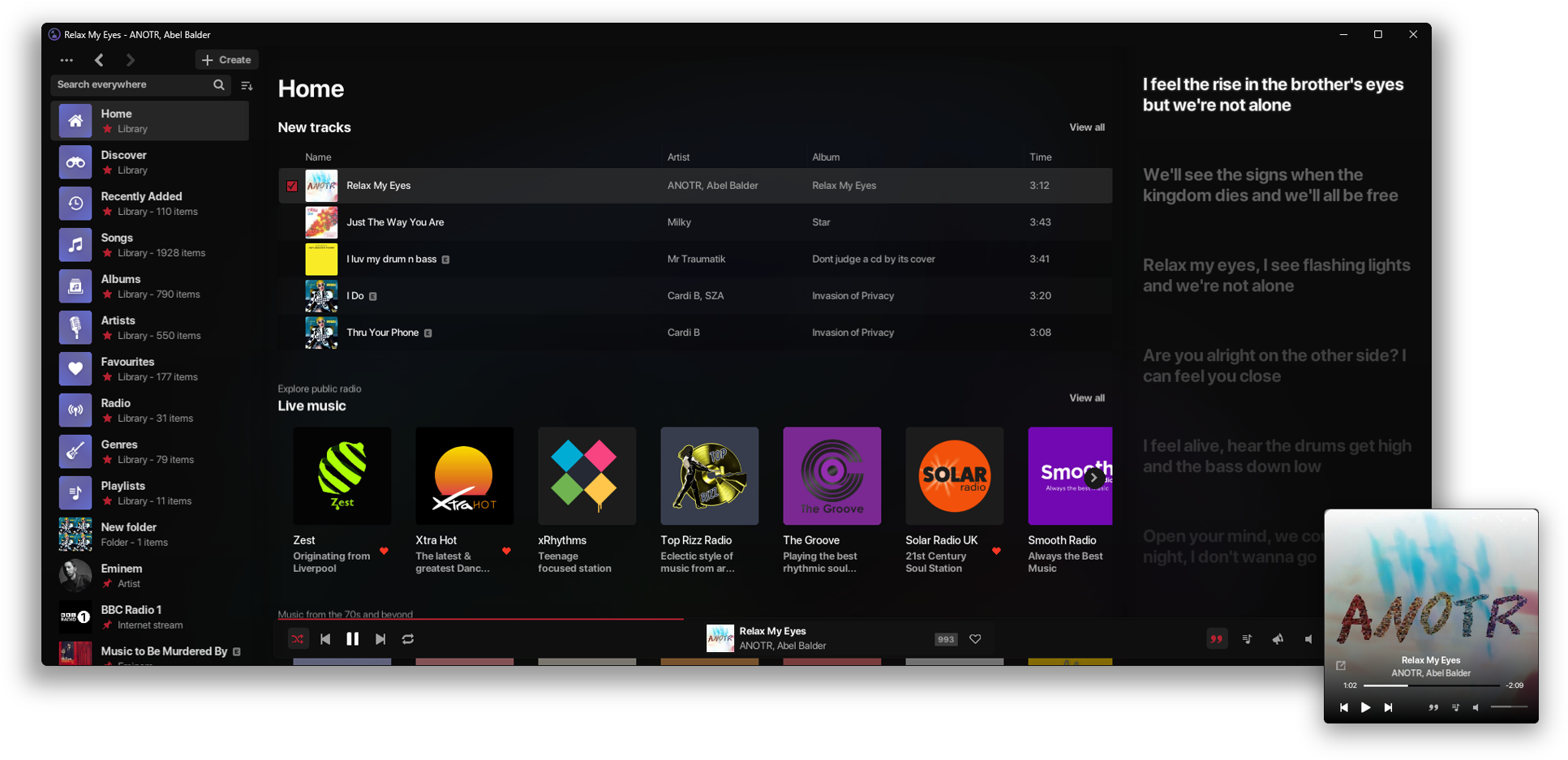
Task: Click the megaphone output icon in player bar
Action: pos(1278,639)
